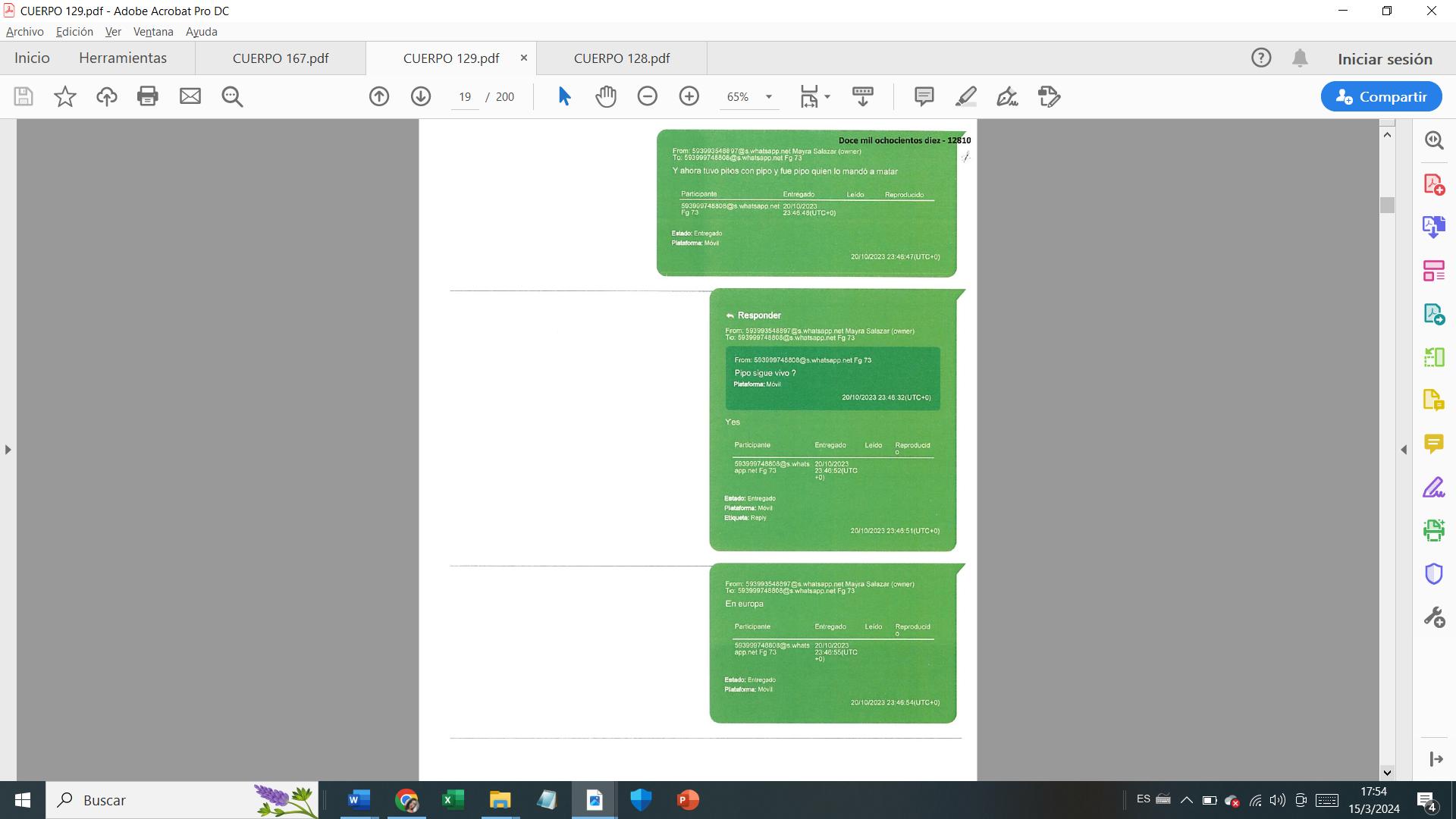
Task: Show hidden system tray icons
Action: pyautogui.click(x=1187, y=800)
